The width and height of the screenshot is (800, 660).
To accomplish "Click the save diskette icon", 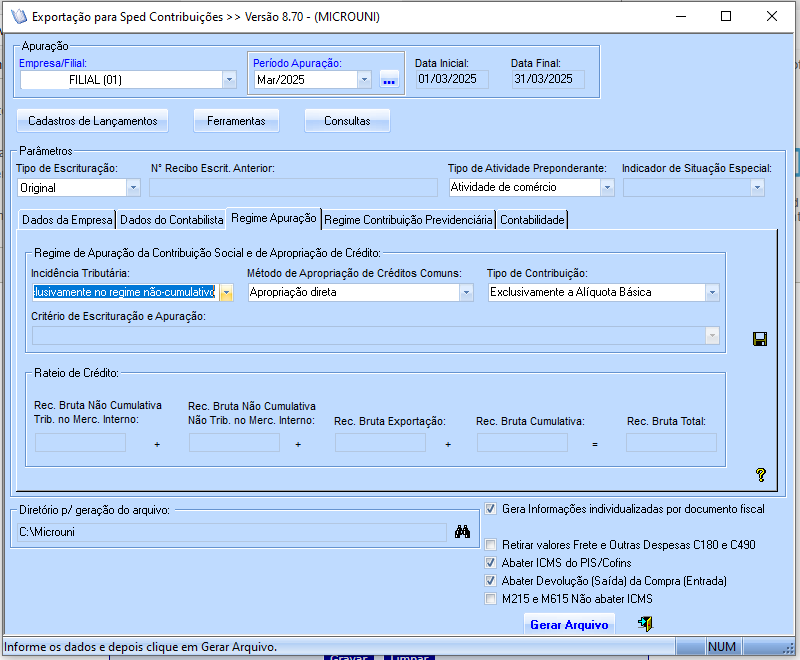I will tap(760, 339).
